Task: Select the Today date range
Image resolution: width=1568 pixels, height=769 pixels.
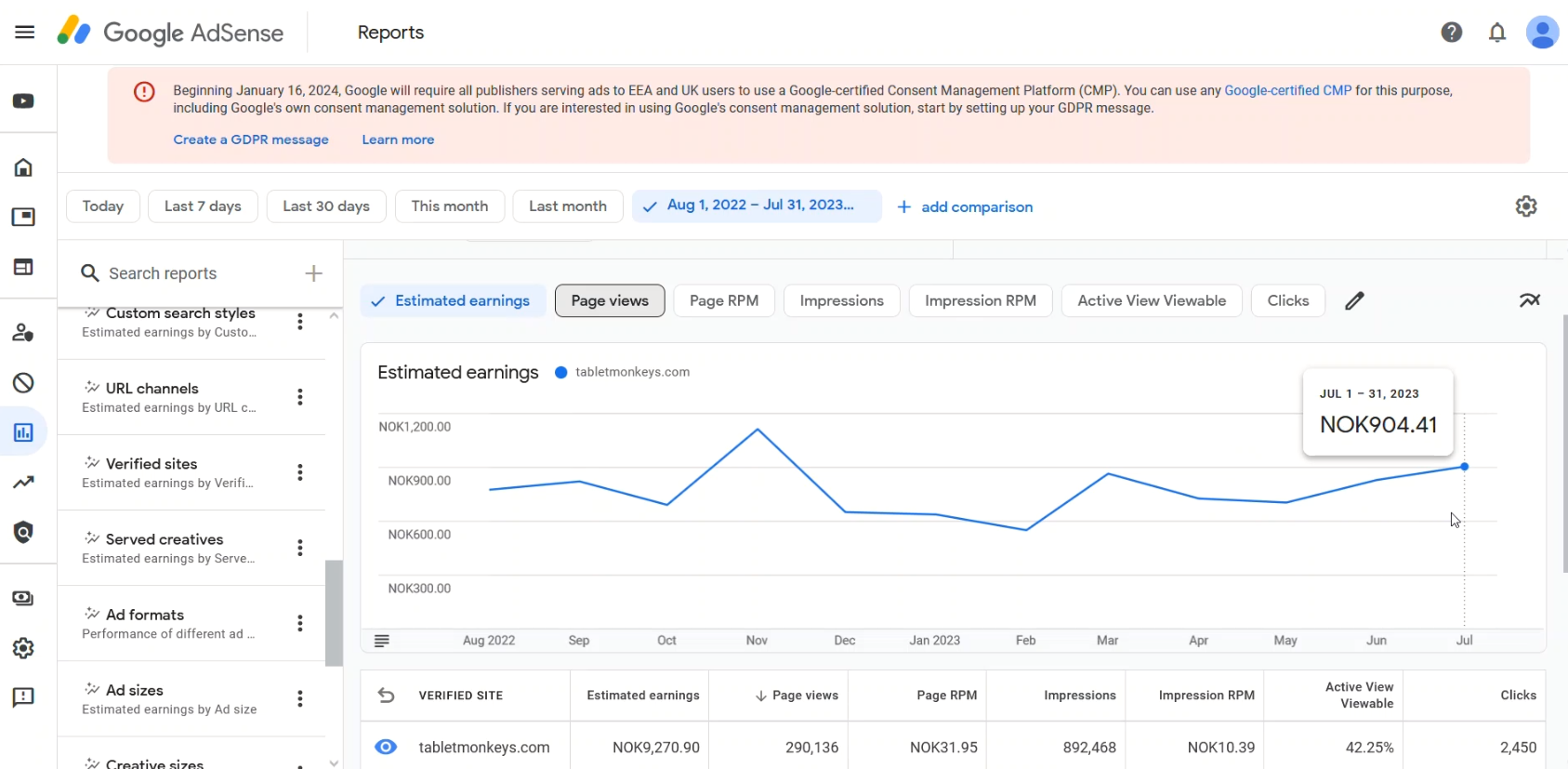Action: tap(103, 206)
